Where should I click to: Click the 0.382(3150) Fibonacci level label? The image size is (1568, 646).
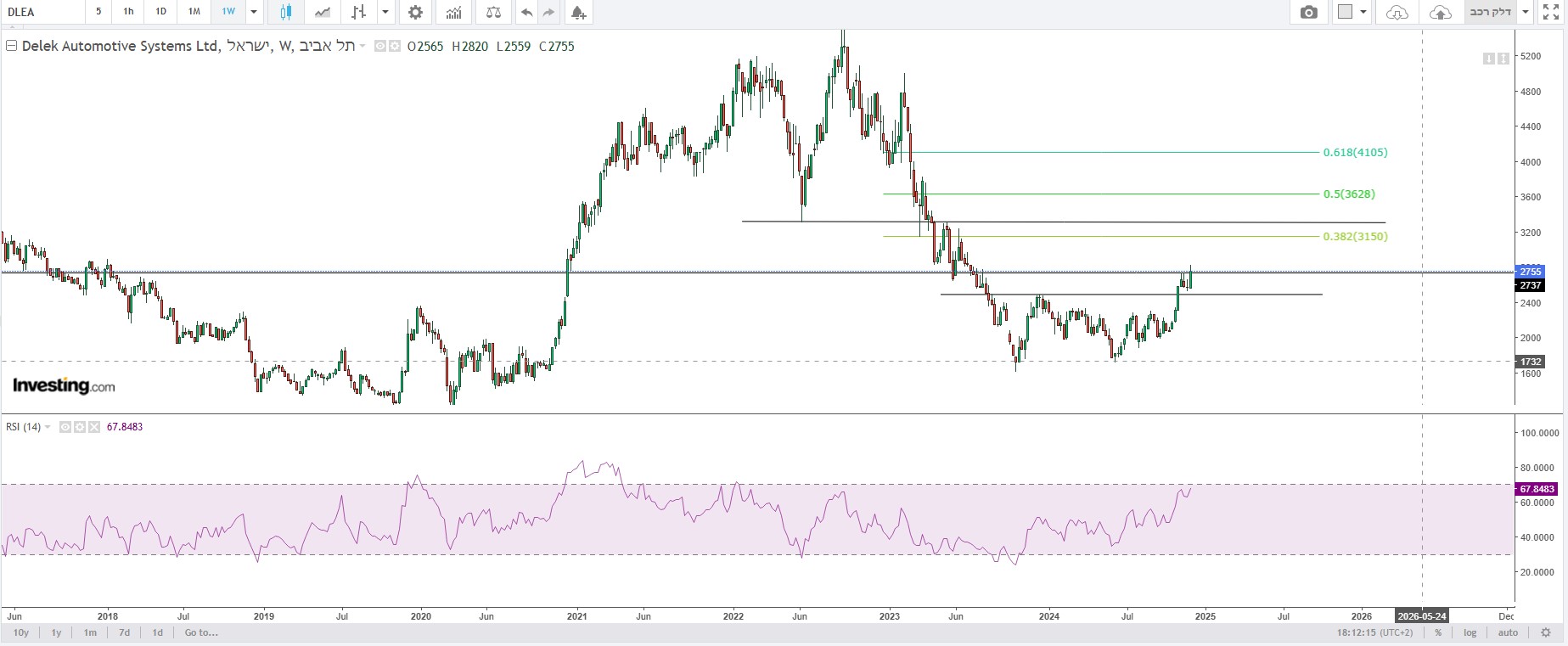pos(1355,237)
